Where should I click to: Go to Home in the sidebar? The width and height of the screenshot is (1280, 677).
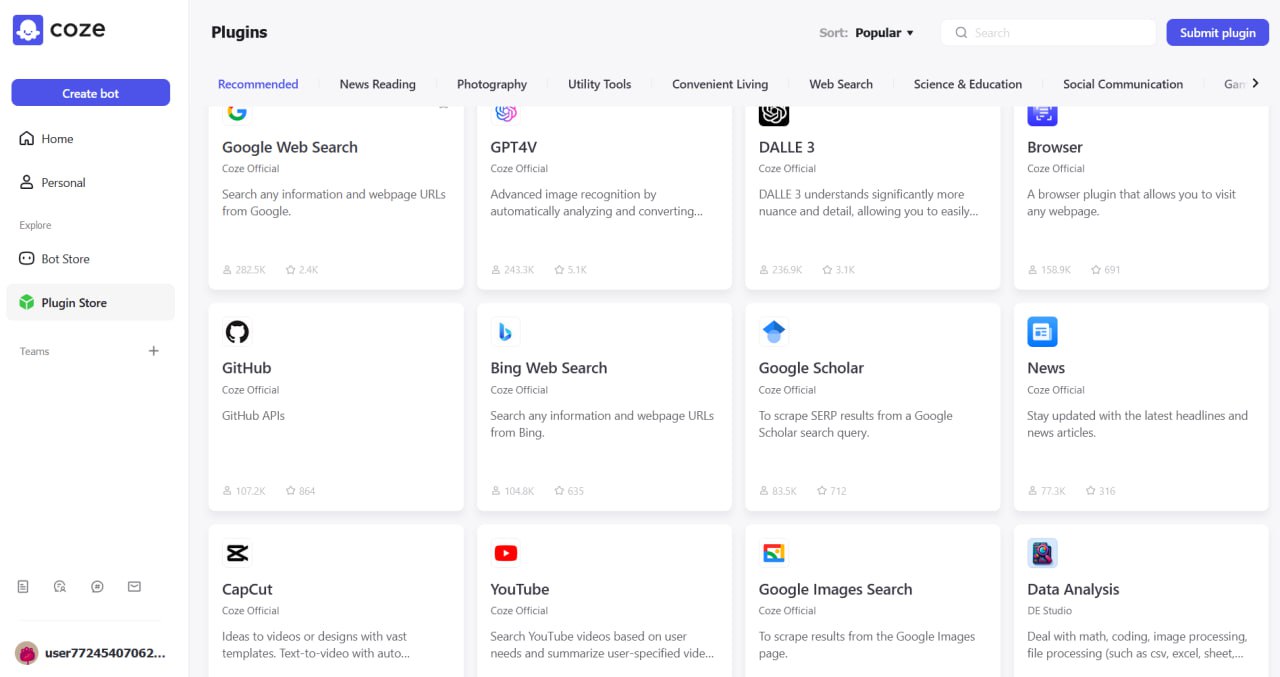[57, 139]
